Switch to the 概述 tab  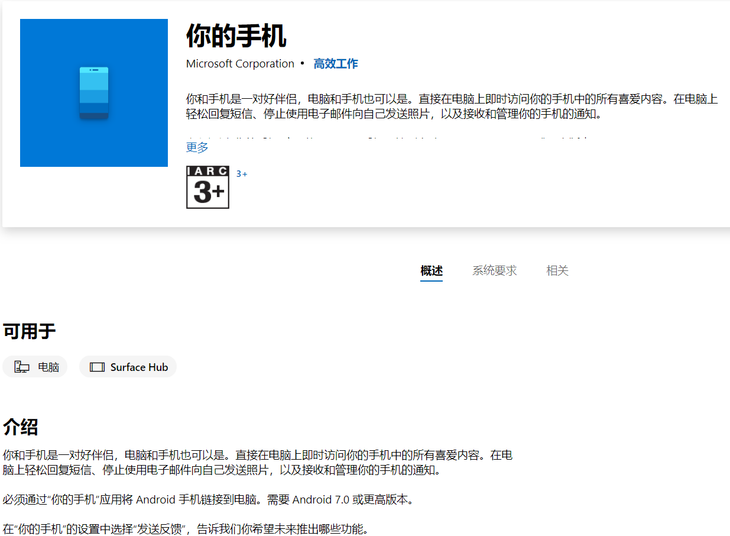(431, 271)
